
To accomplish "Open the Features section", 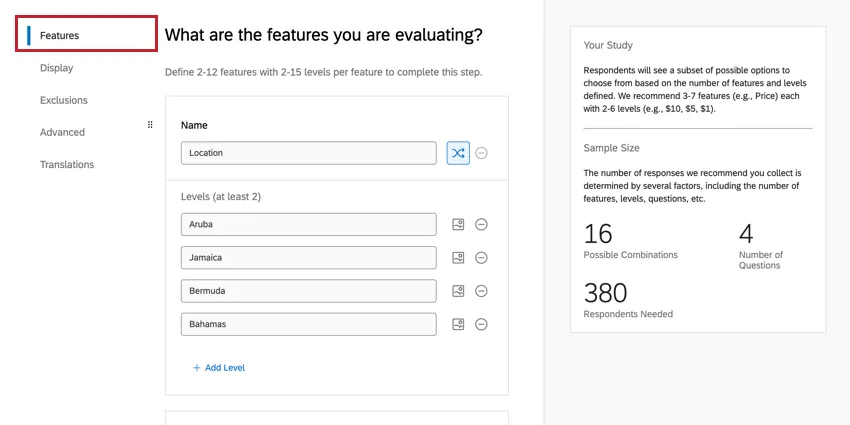I will pyautogui.click(x=60, y=36).
